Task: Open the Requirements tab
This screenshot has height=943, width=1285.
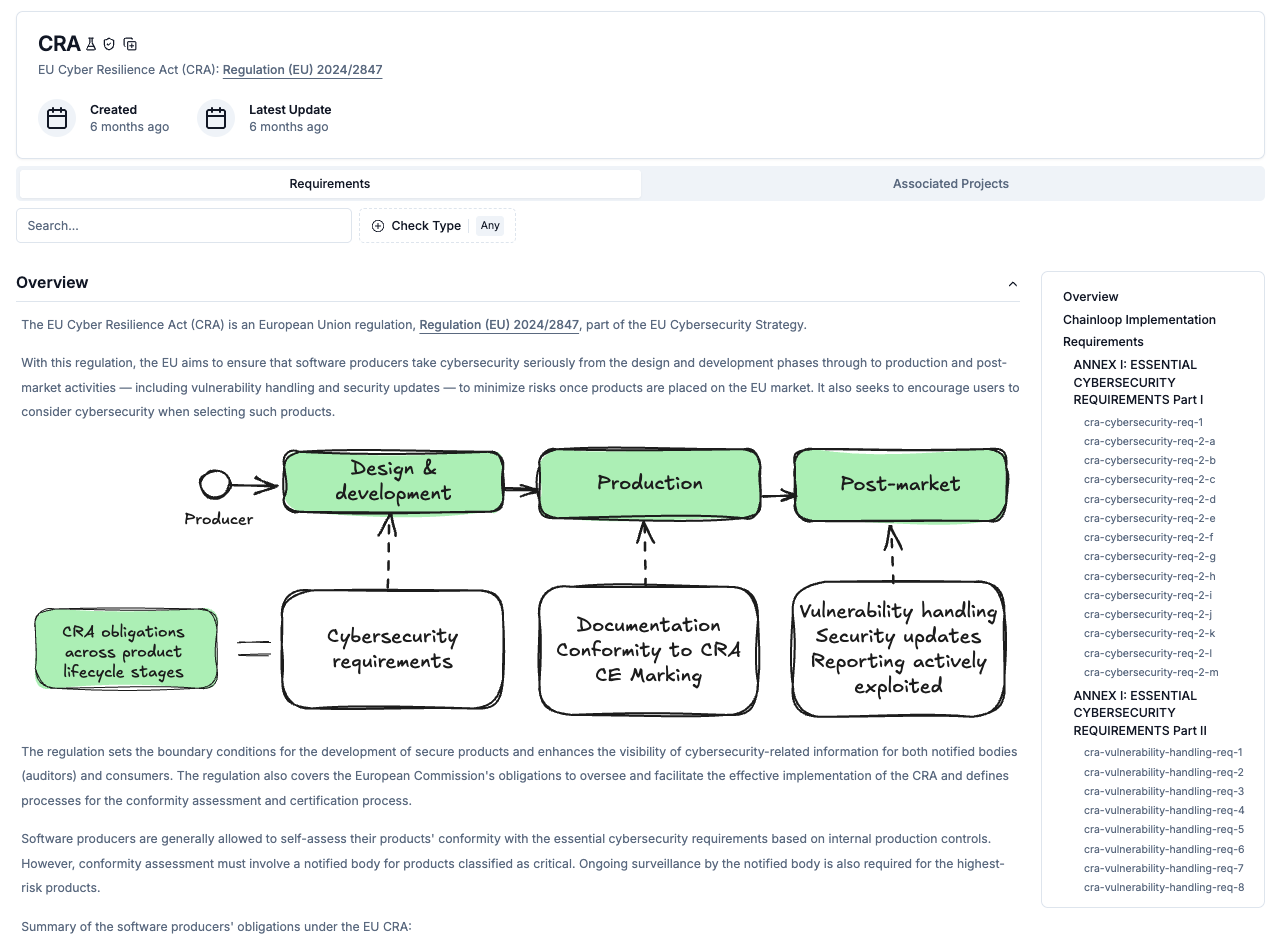Action: coord(329,184)
